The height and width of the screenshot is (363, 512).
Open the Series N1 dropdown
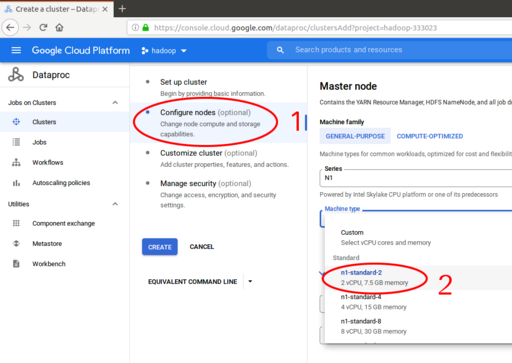[416, 178]
